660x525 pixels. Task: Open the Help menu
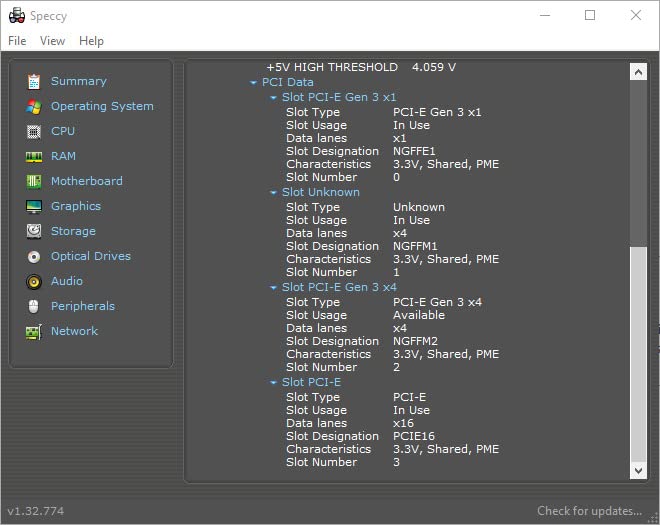point(91,41)
